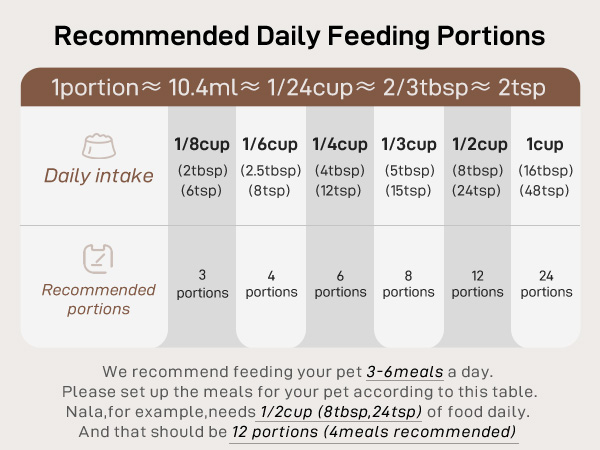Viewport: 600px width, 450px height.
Task: Click the "4 portions" table cell
Action: coord(271,283)
